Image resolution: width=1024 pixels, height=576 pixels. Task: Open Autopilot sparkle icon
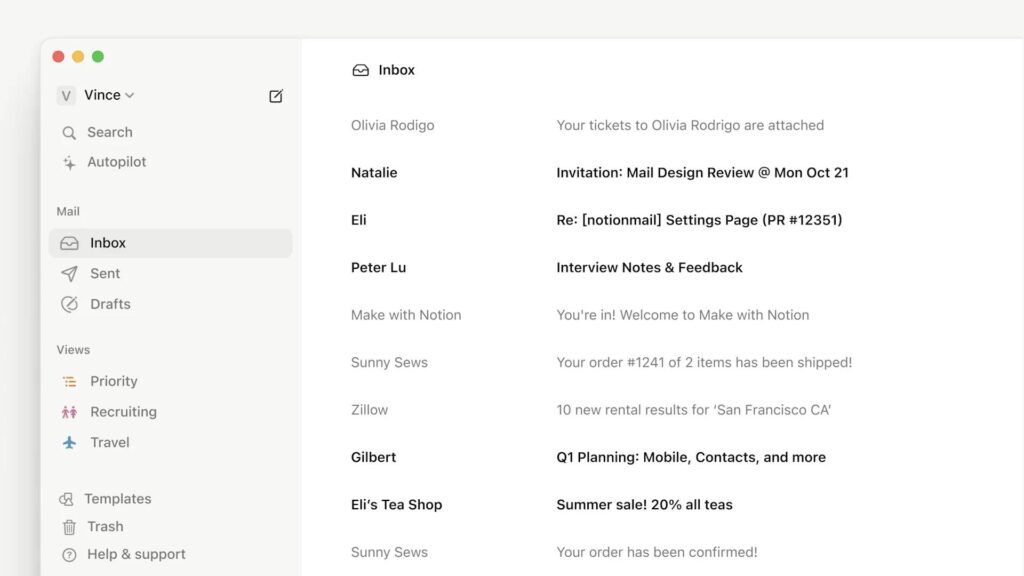tap(69, 163)
